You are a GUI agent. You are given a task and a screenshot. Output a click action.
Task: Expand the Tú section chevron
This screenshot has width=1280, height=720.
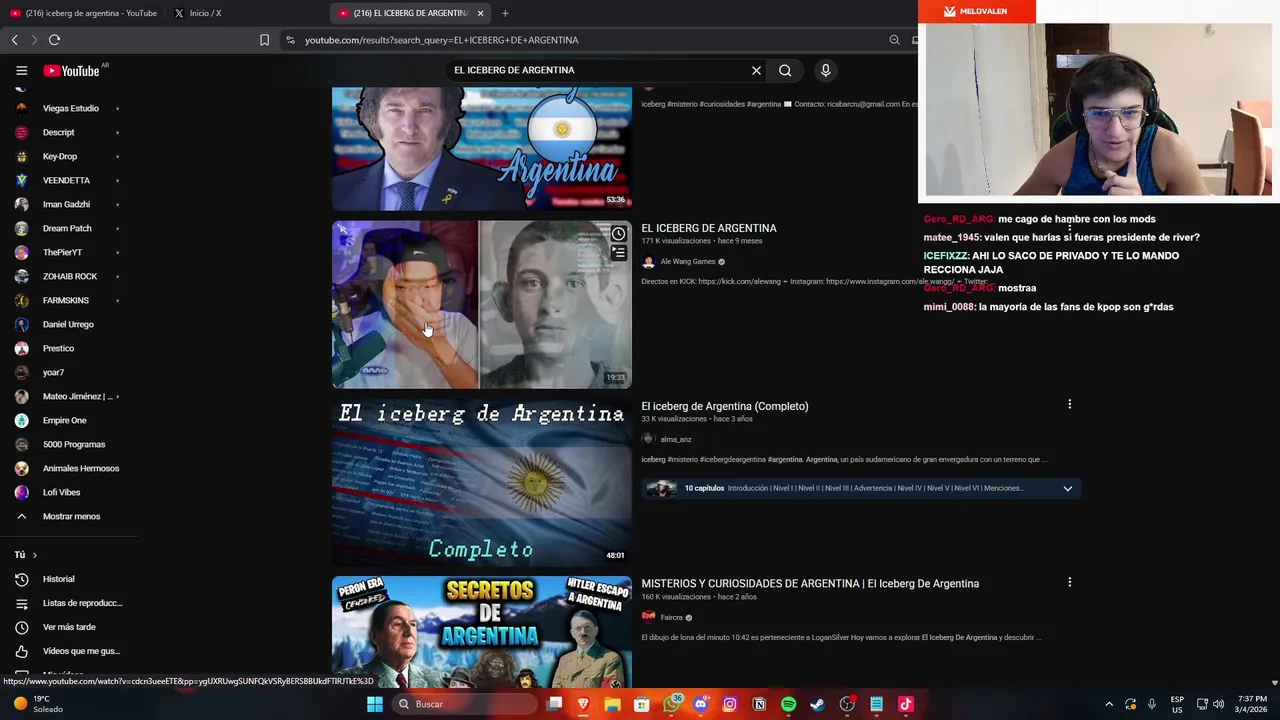click(x=34, y=555)
